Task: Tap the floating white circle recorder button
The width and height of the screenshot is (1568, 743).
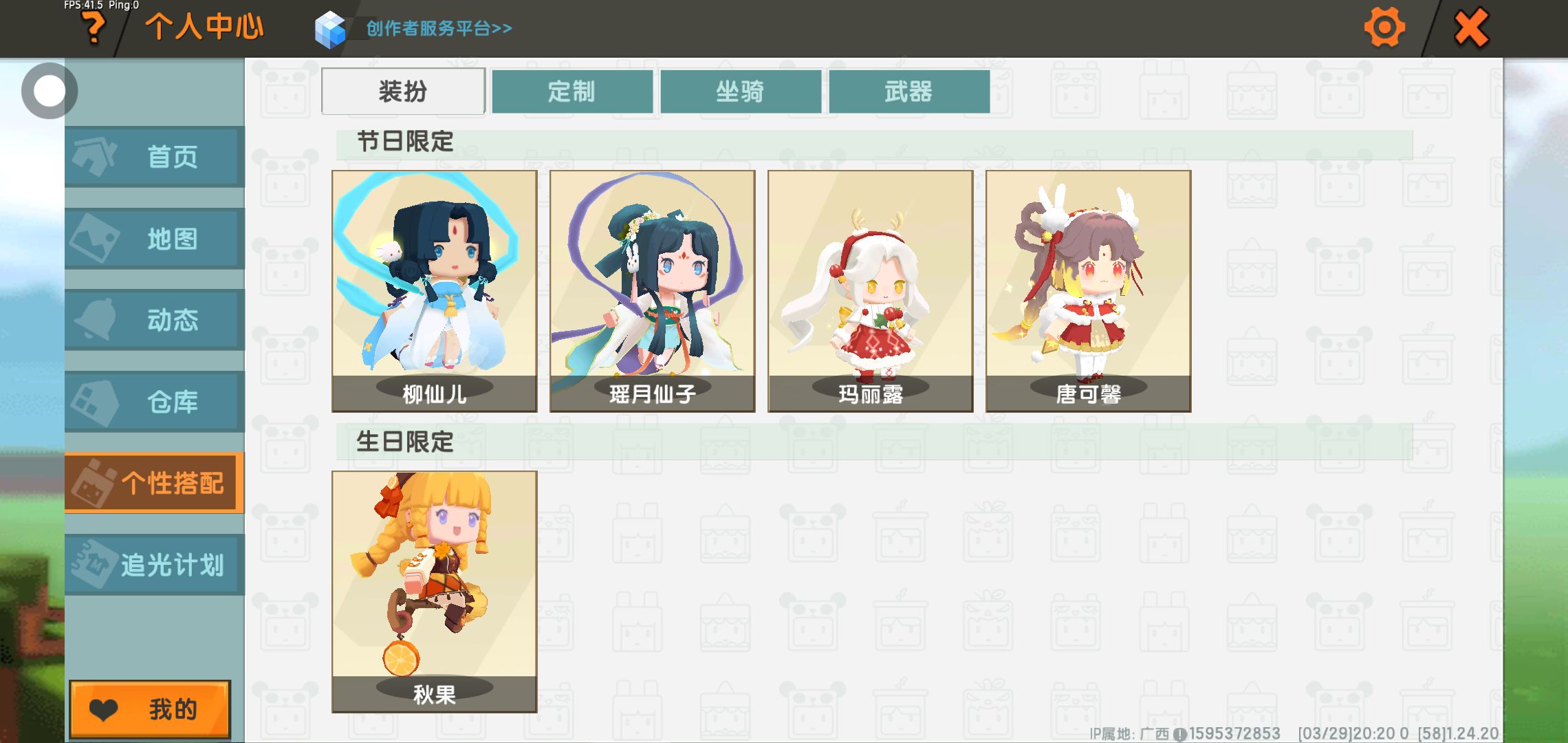Action: (49, 91)
